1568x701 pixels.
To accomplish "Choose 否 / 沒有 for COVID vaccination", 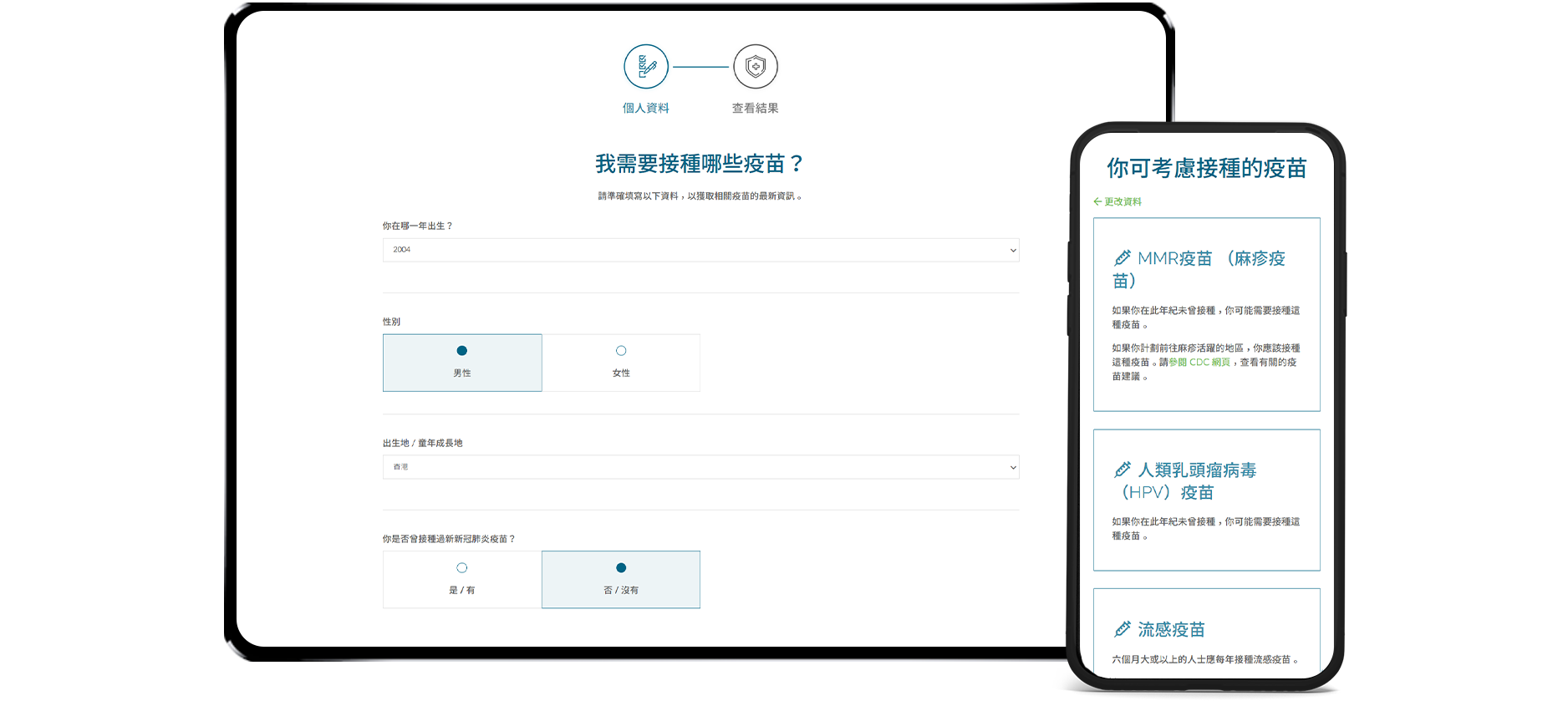I will (621, 568).
